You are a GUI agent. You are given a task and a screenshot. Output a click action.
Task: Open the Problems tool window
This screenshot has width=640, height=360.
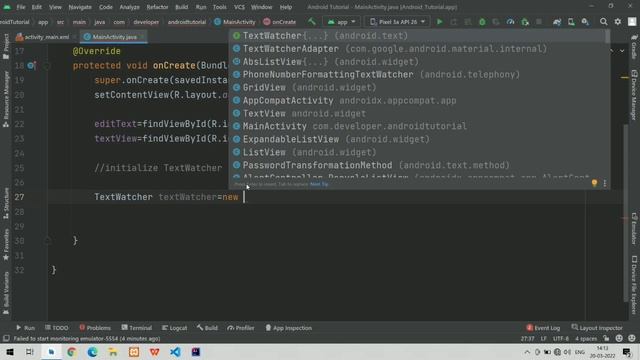(x=95, y=328)
